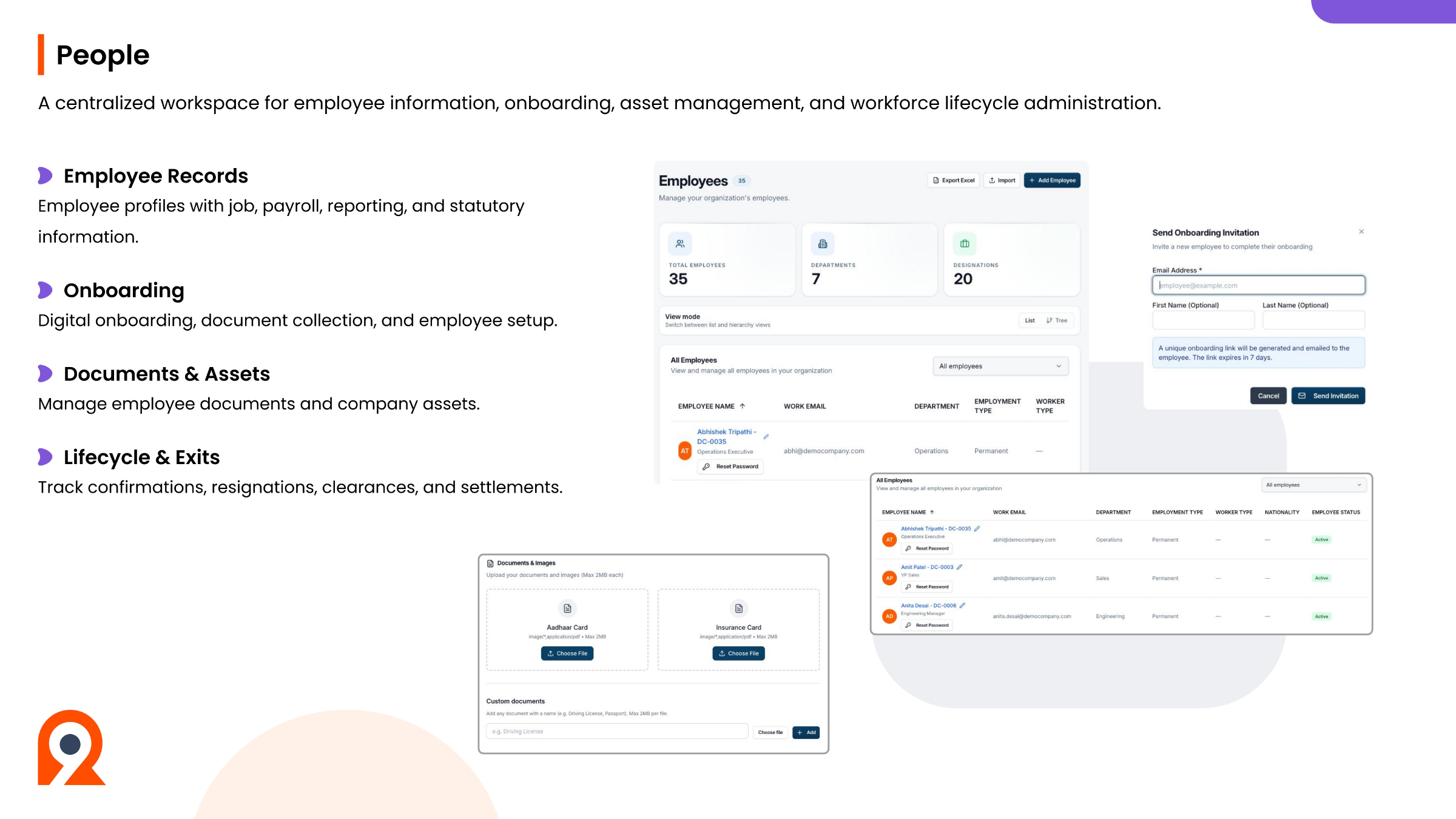Click Add Employee button
Image resolution: width=1456 pixels, height=819 pixels.
1052,180
